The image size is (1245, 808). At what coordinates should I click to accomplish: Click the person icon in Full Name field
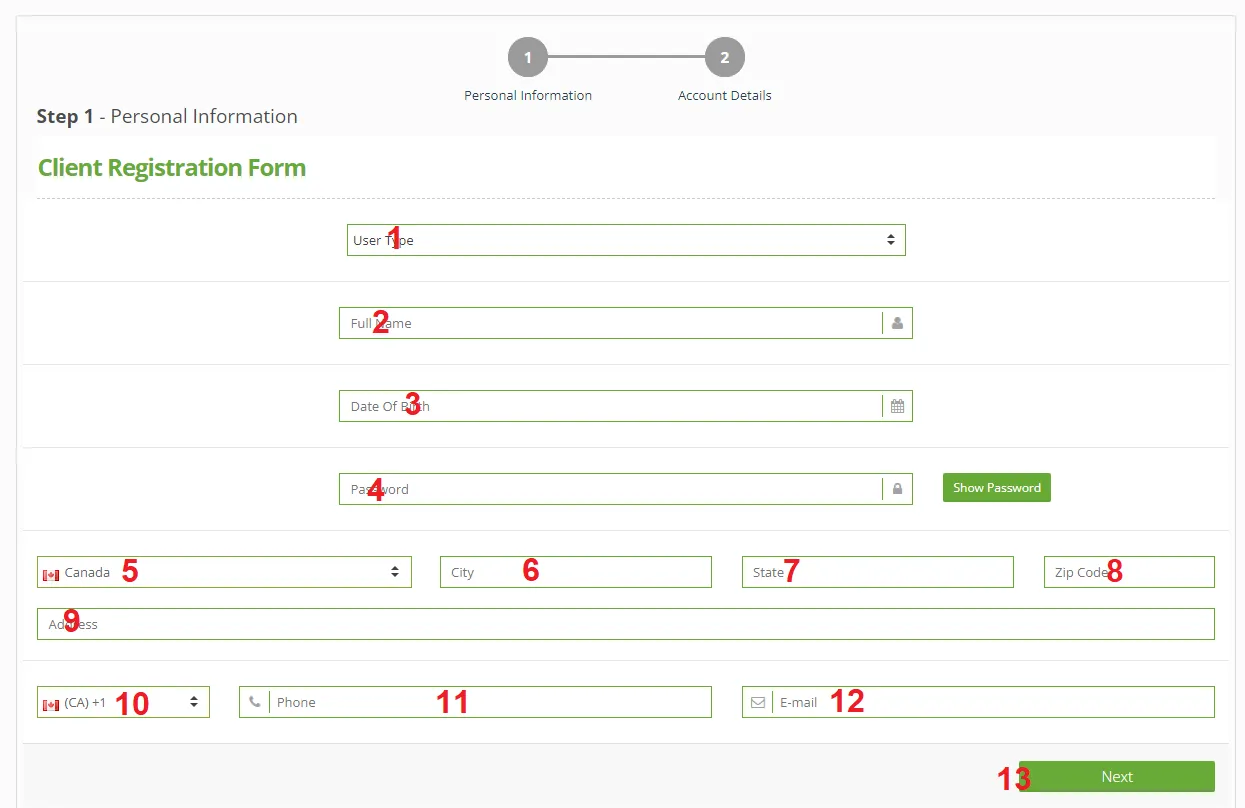pos(897,323)
